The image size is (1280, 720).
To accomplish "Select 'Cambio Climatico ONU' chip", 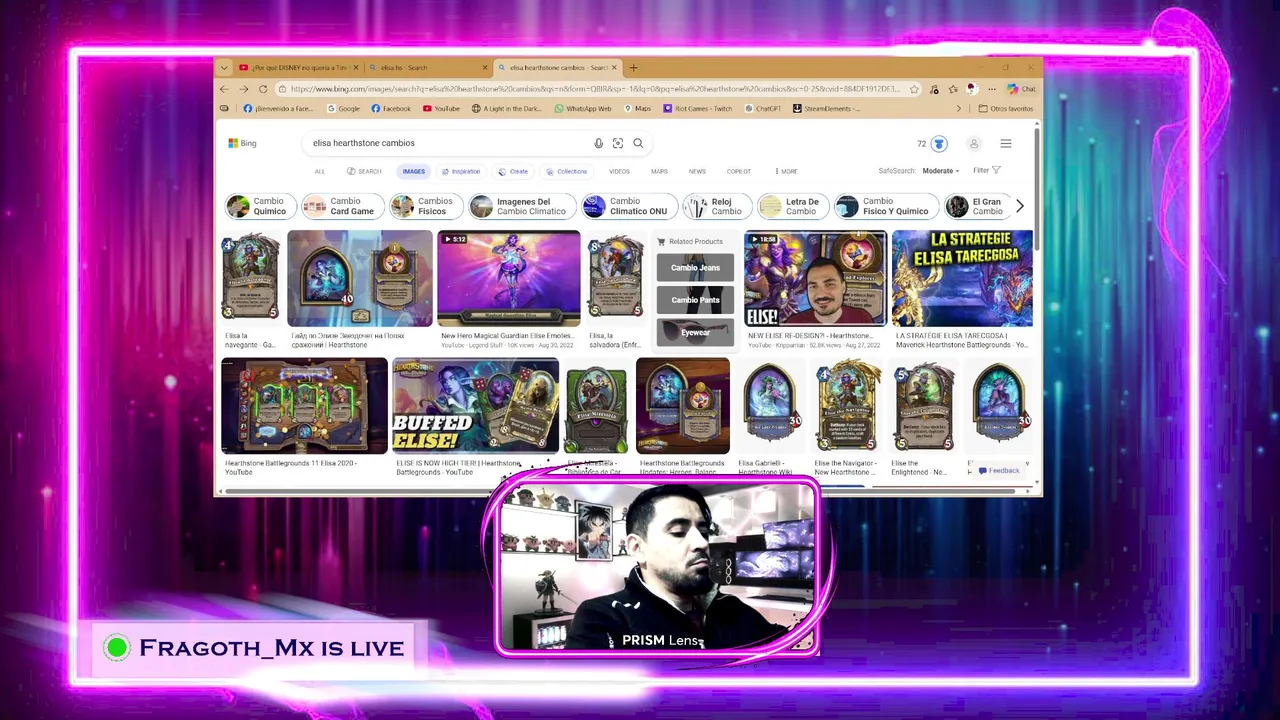I will [628, 206].
